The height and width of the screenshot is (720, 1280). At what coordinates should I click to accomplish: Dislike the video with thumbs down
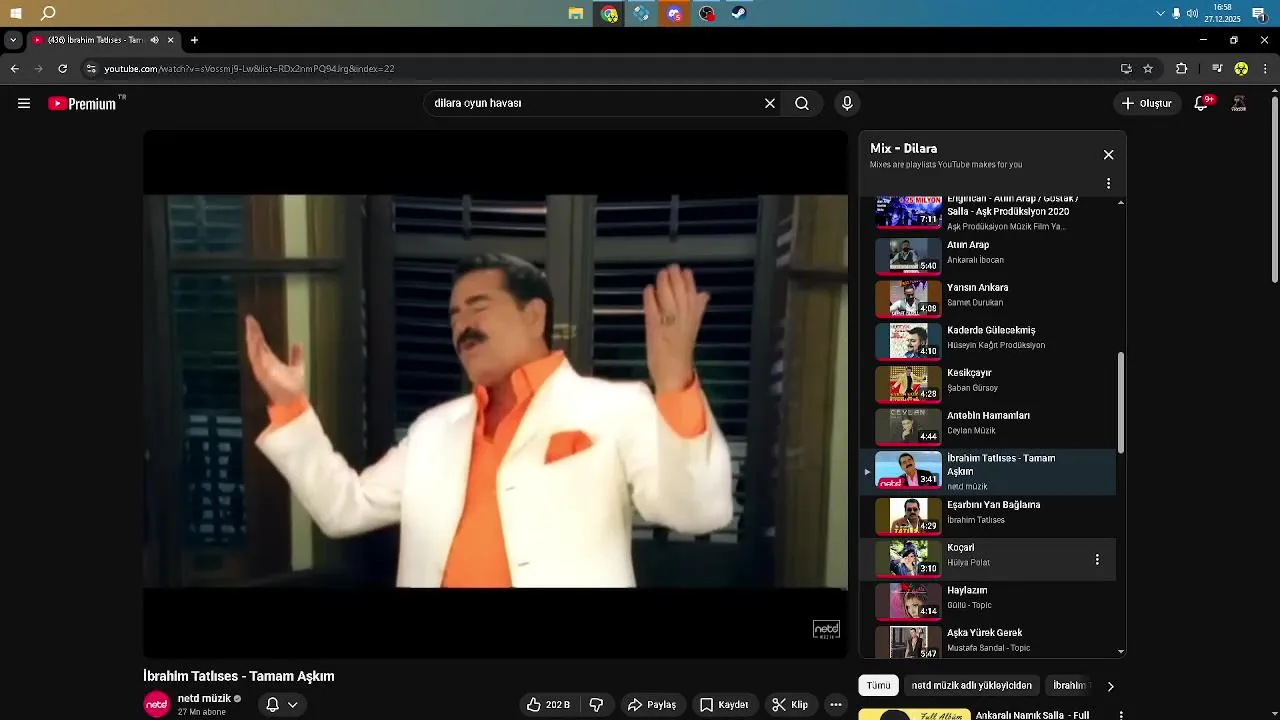click(596, 705)
